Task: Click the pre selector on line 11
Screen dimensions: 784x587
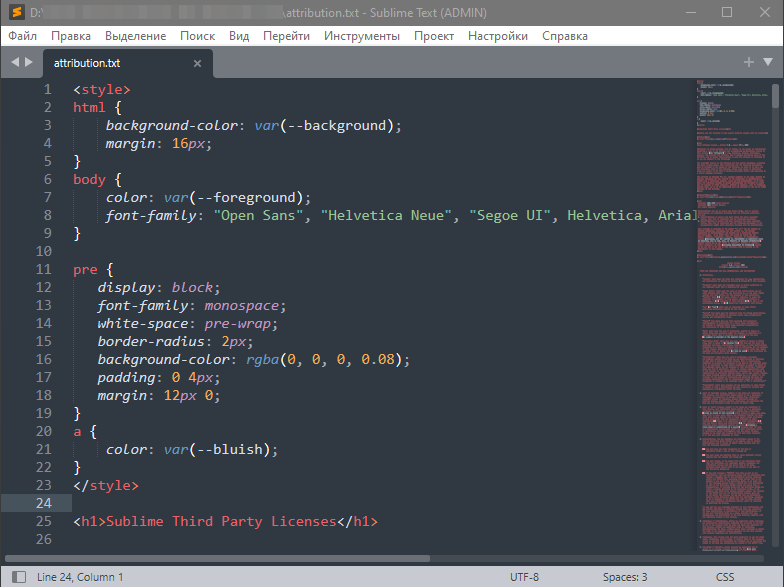Action: coord(85,270)
